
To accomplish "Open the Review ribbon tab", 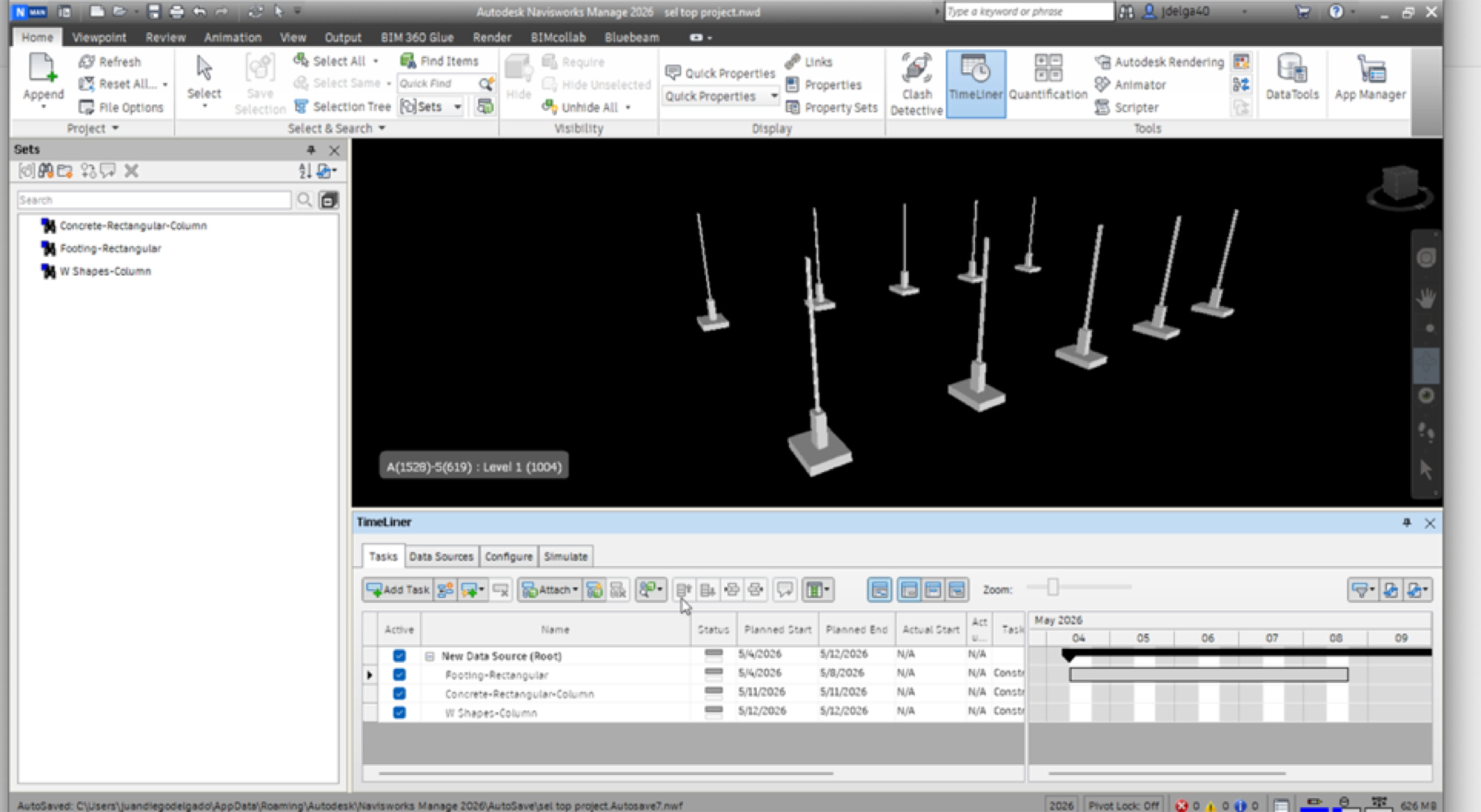I will pyautogui.click(x=165, y=37).
